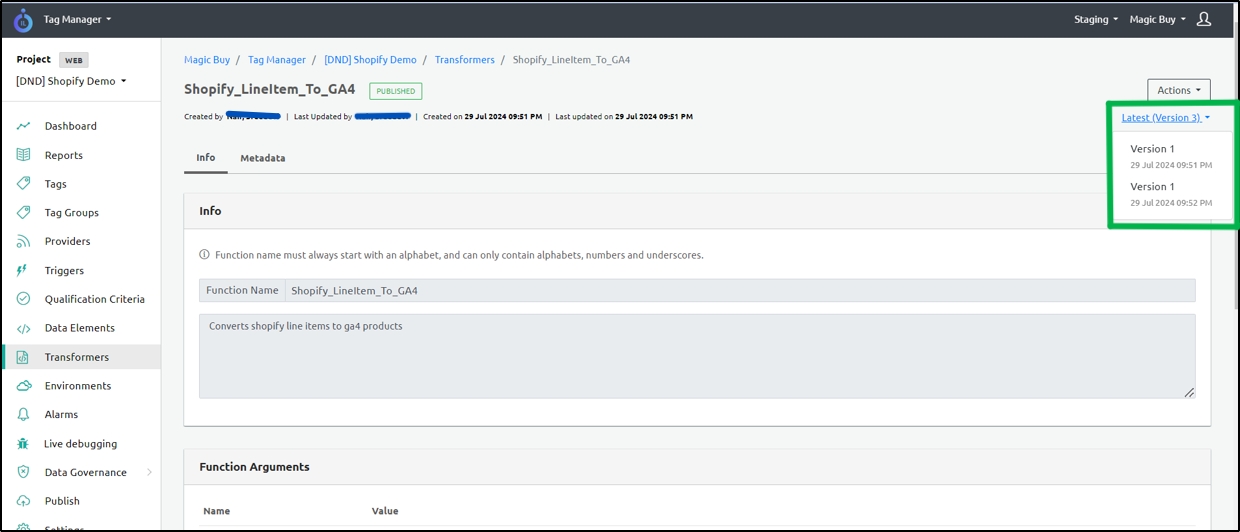Viewport: 1240px width, 532px height.
Task: Switch to the Metadata tab
Action: [262, 158]
